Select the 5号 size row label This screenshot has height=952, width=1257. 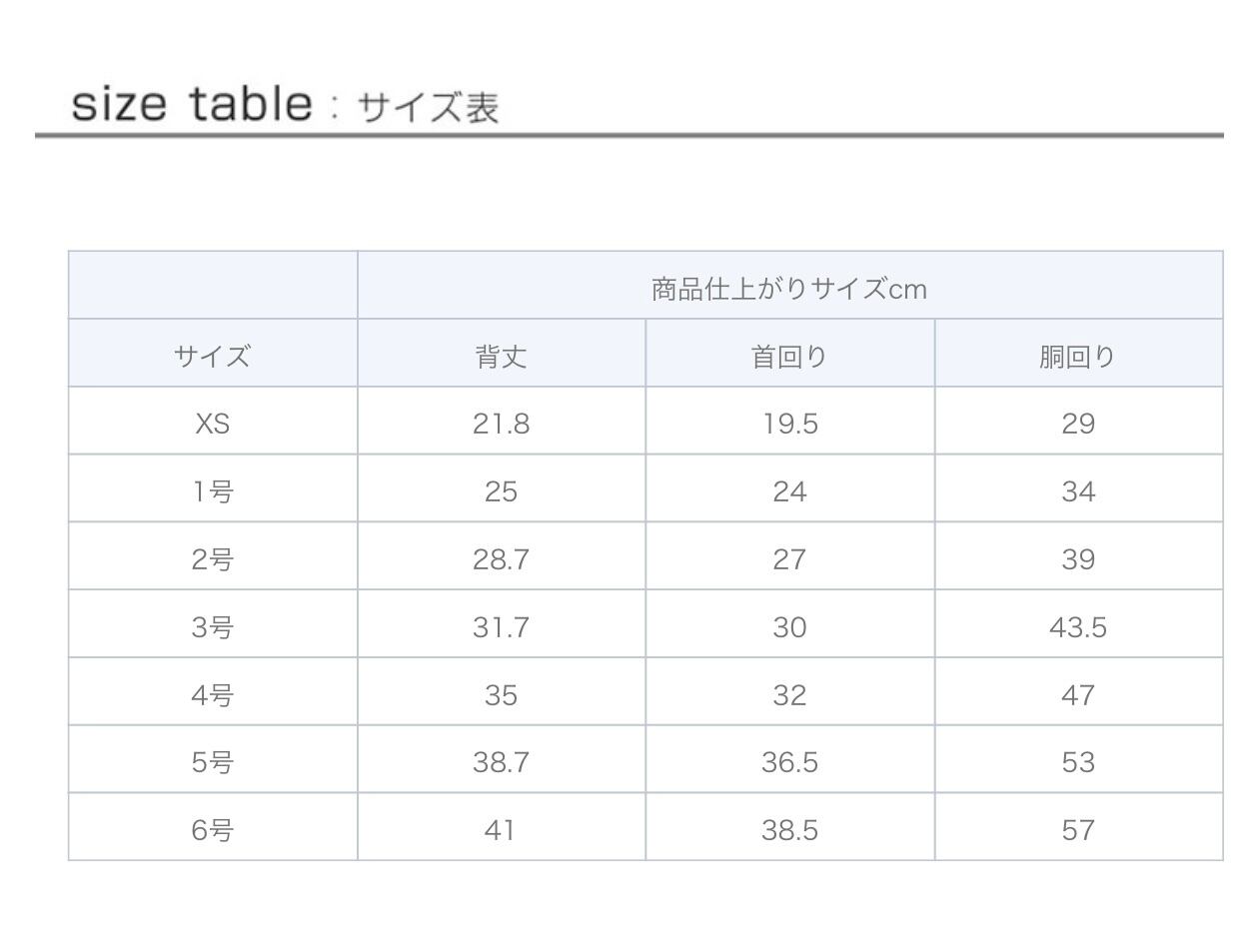click(212, 762)
